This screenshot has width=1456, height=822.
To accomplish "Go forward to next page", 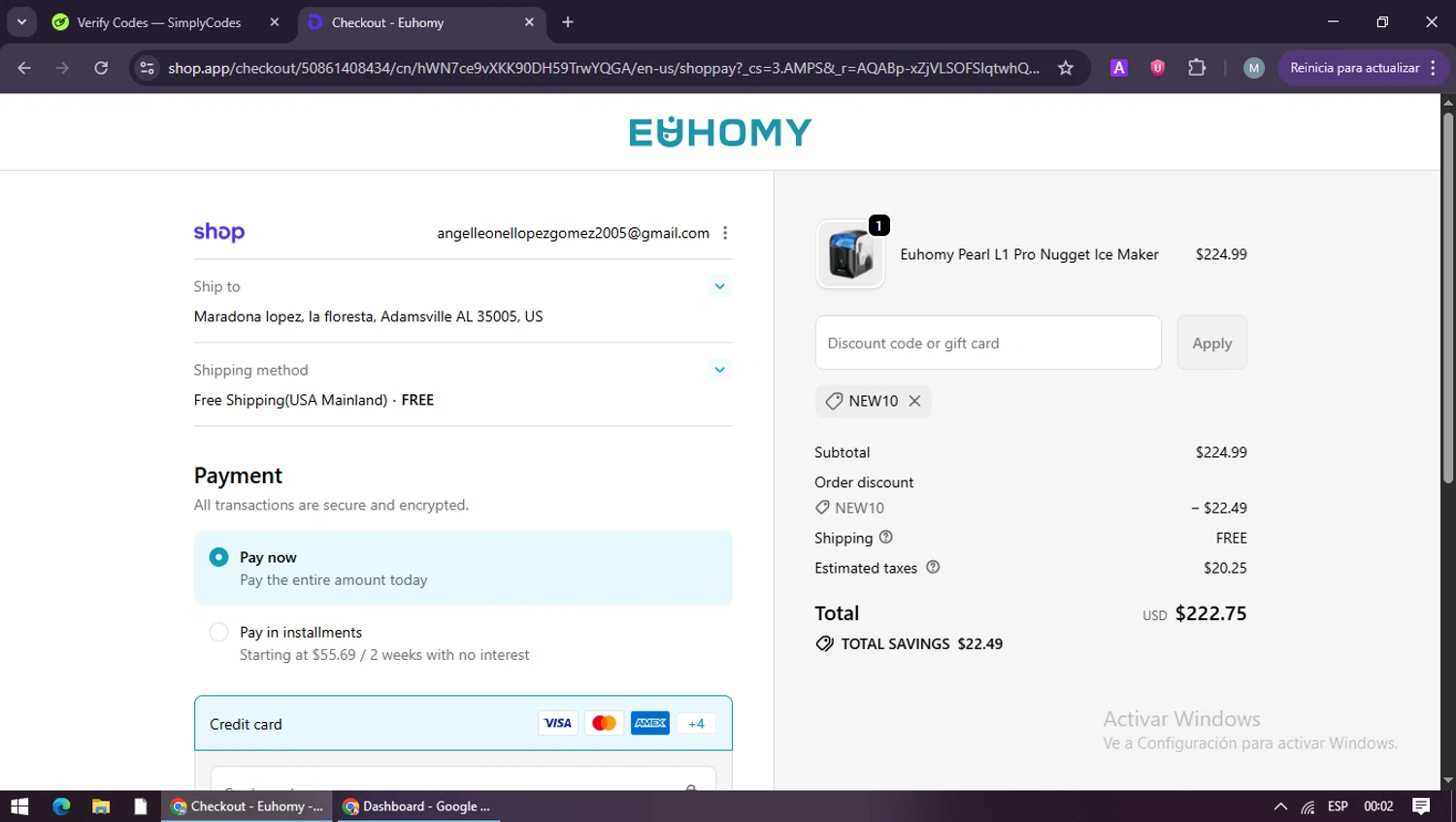I will pos(62,68).
